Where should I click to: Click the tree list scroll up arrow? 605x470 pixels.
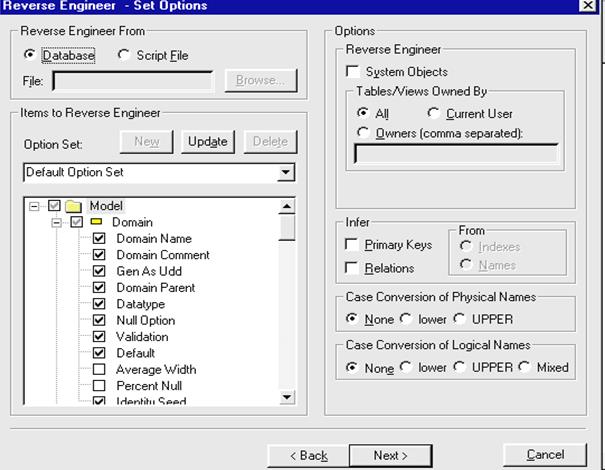287,206
